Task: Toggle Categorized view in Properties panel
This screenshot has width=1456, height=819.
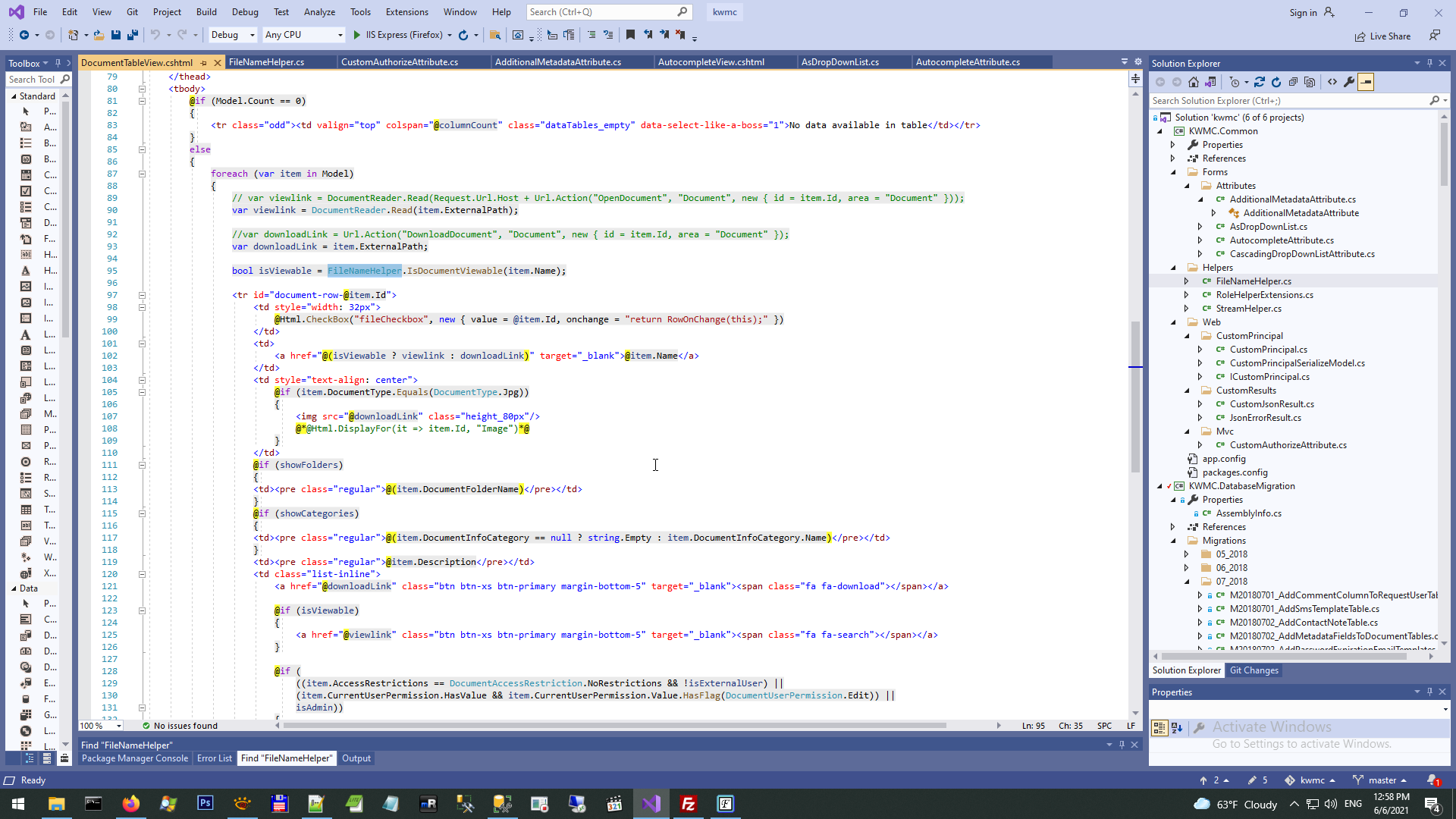Action: click(x=1159, y=728)
